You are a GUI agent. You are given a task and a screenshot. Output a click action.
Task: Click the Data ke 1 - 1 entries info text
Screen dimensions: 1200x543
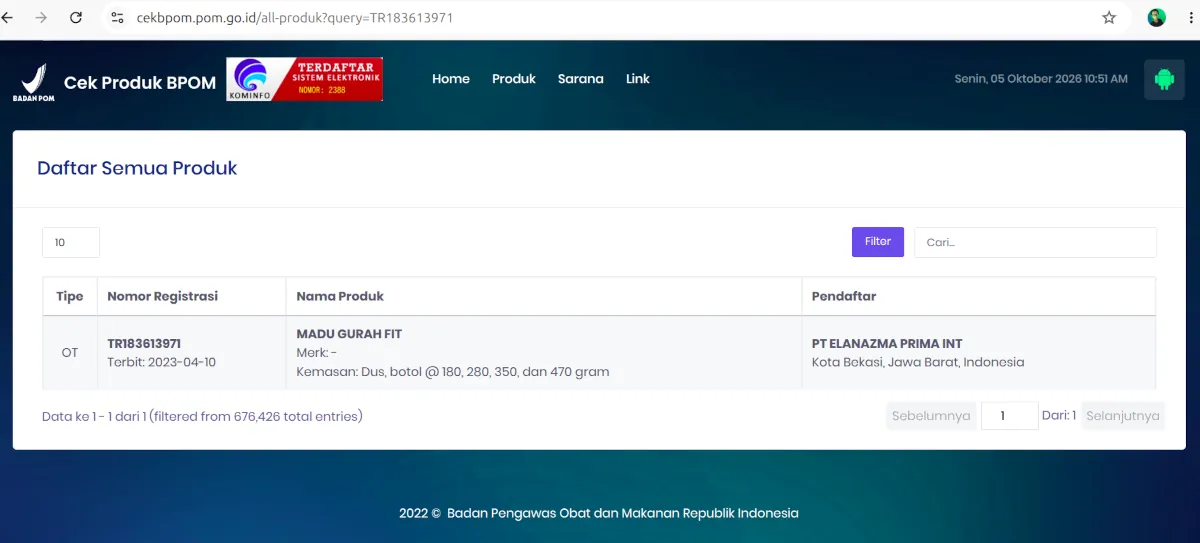coord(202,416)
